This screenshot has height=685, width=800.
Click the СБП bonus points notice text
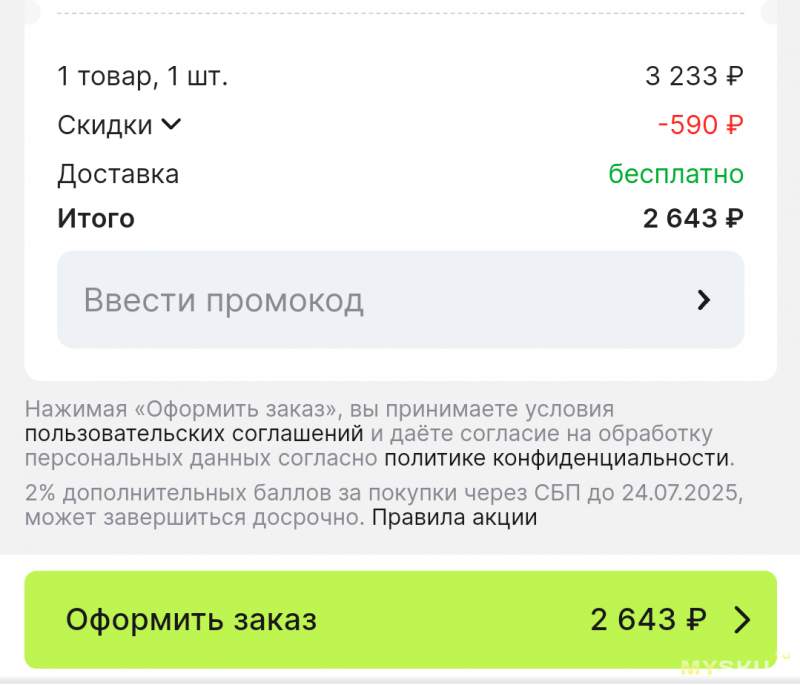pyautogui.click(x=384, y=505)
